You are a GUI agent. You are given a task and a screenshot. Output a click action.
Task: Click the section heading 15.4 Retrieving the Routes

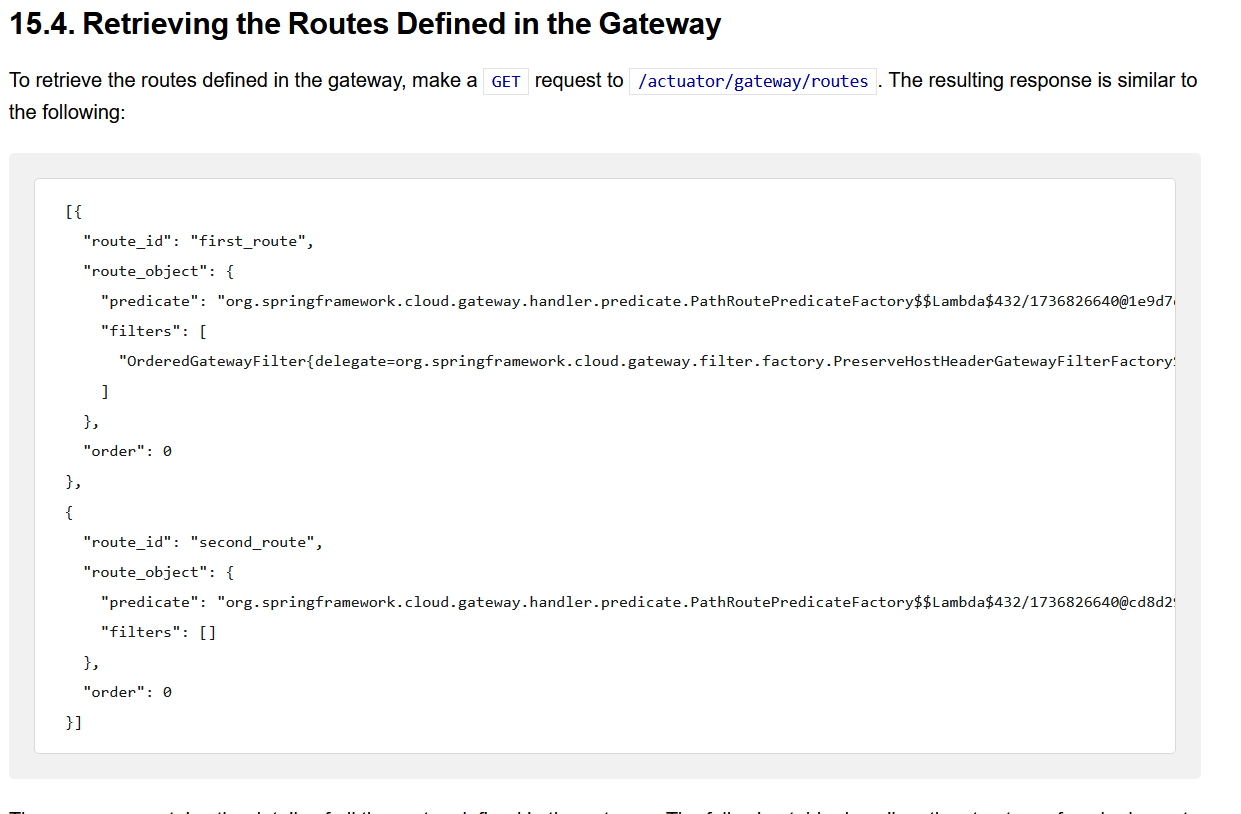click(364, 24)
